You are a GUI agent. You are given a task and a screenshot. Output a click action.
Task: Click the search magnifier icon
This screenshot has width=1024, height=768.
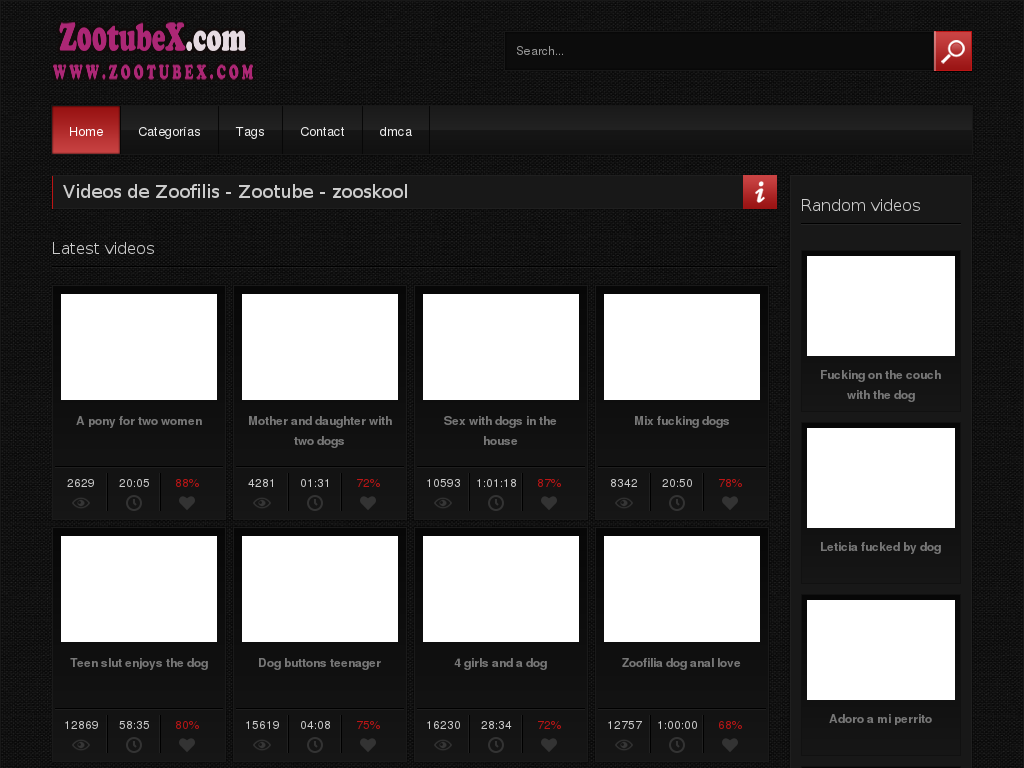[x=951, y=50]
